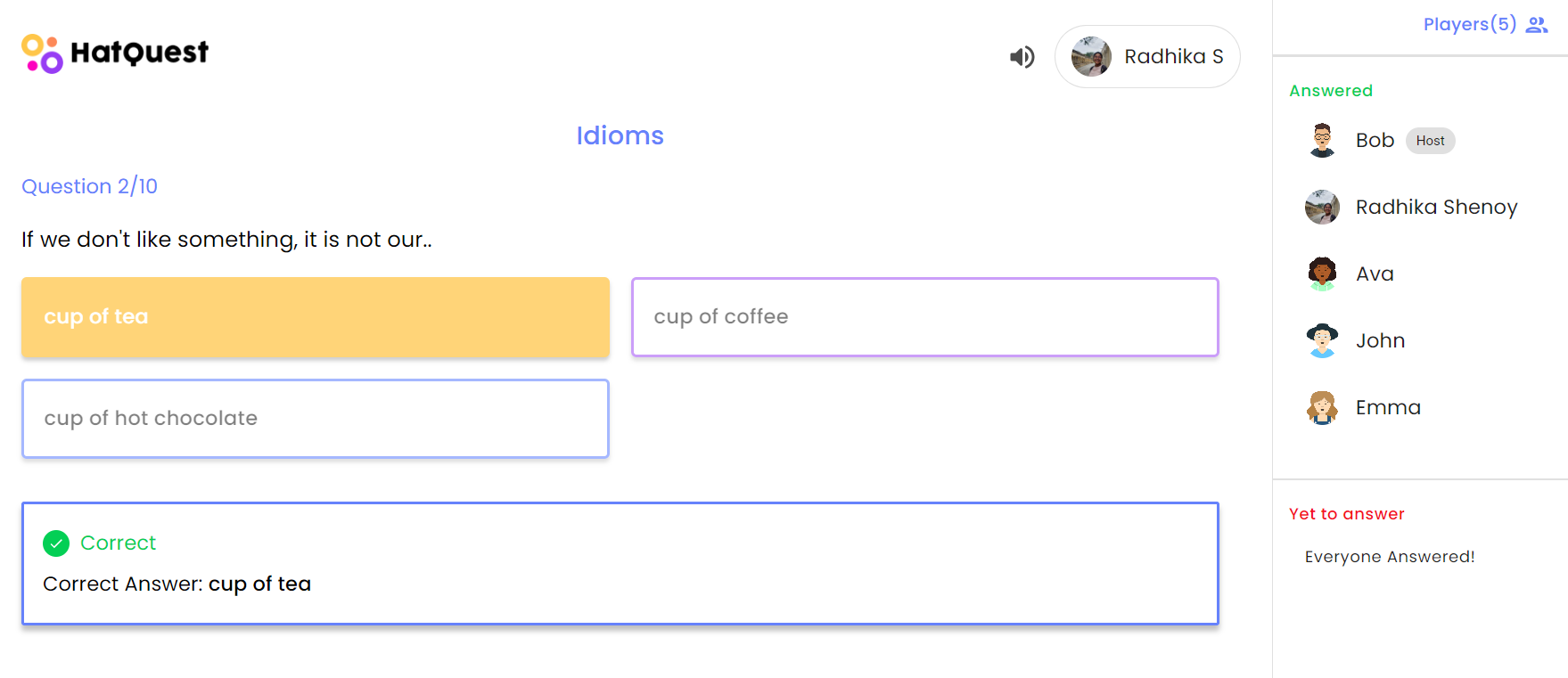This screenshot has width=1568, height=678.
Task: Click Ava's avatar icon
Action: (1322, 274)
